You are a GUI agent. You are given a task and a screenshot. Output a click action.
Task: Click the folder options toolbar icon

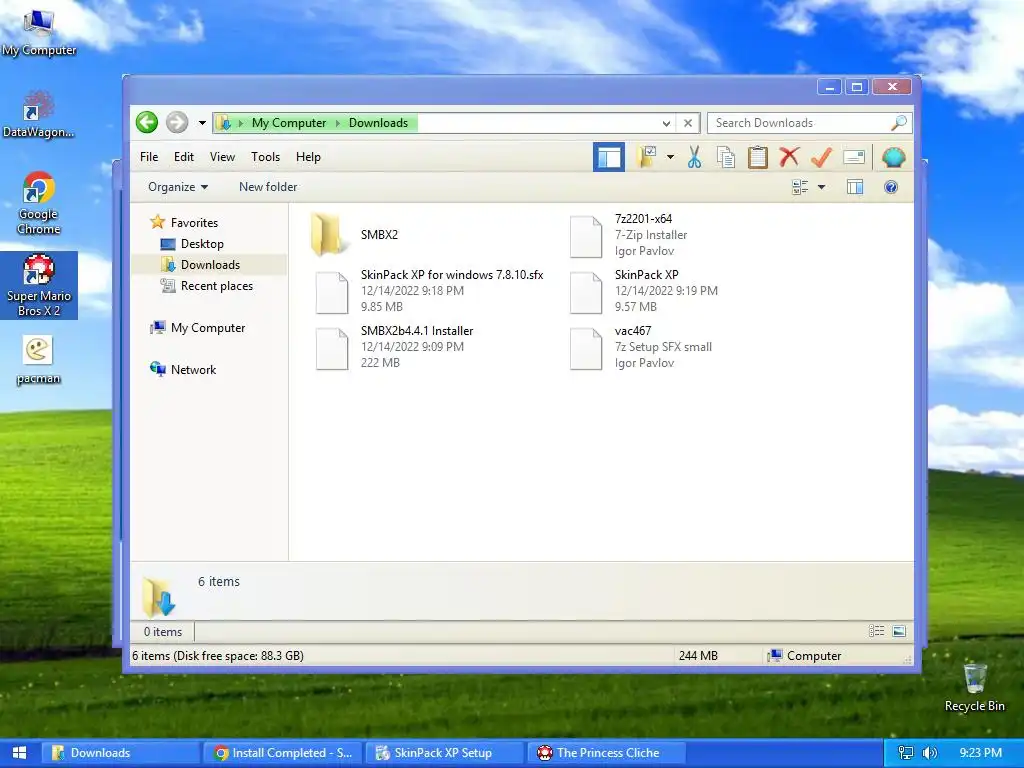point(647,157)
